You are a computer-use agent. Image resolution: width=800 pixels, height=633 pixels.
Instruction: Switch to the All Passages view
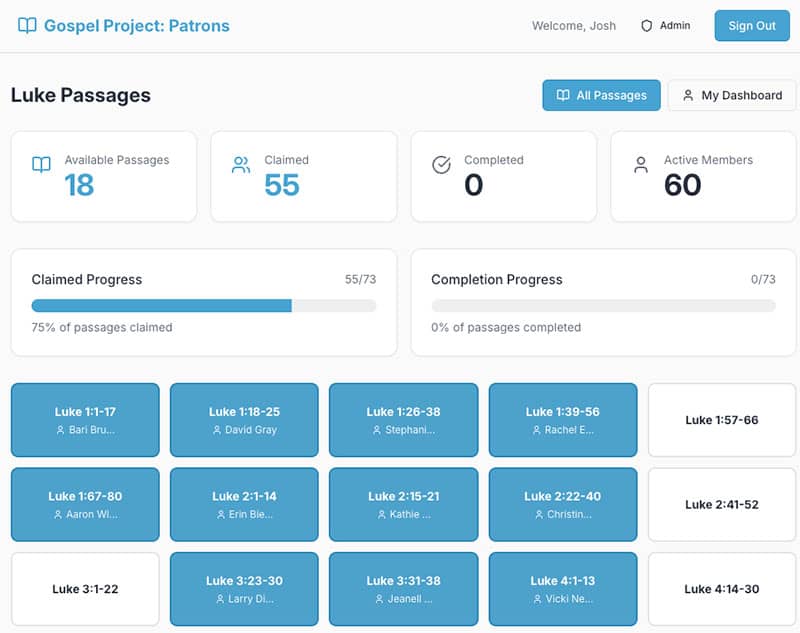tap(601, 95)
